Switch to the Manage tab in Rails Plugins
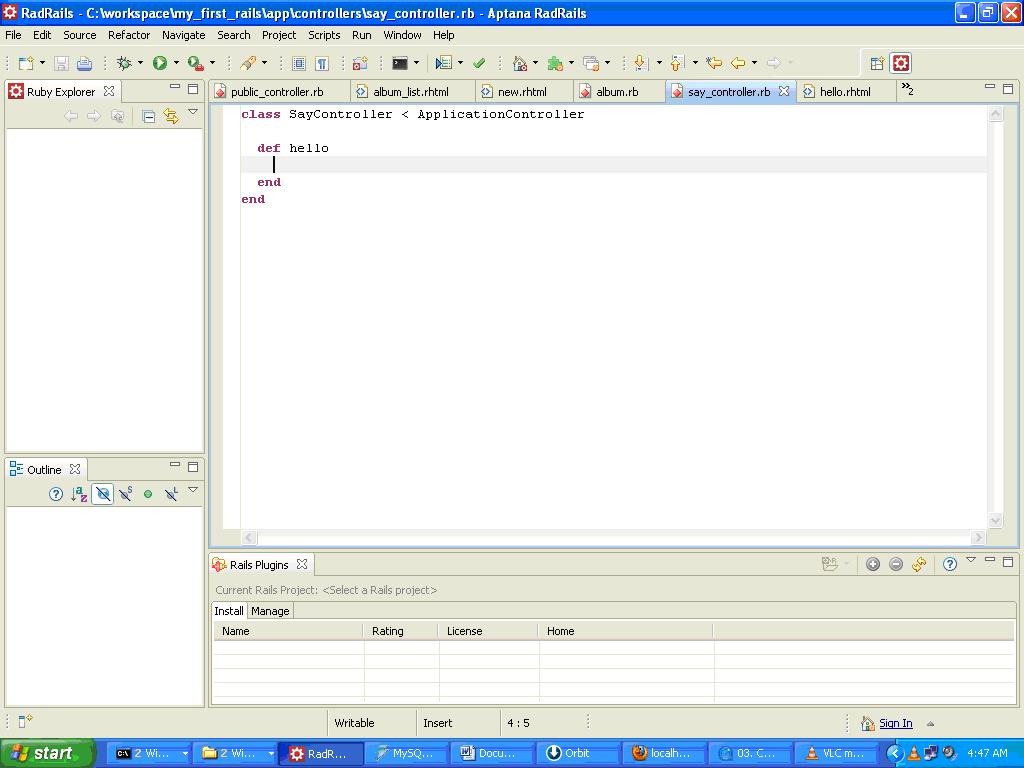Viewport: 1024px width, 768px height. click(x=270, y=611)
